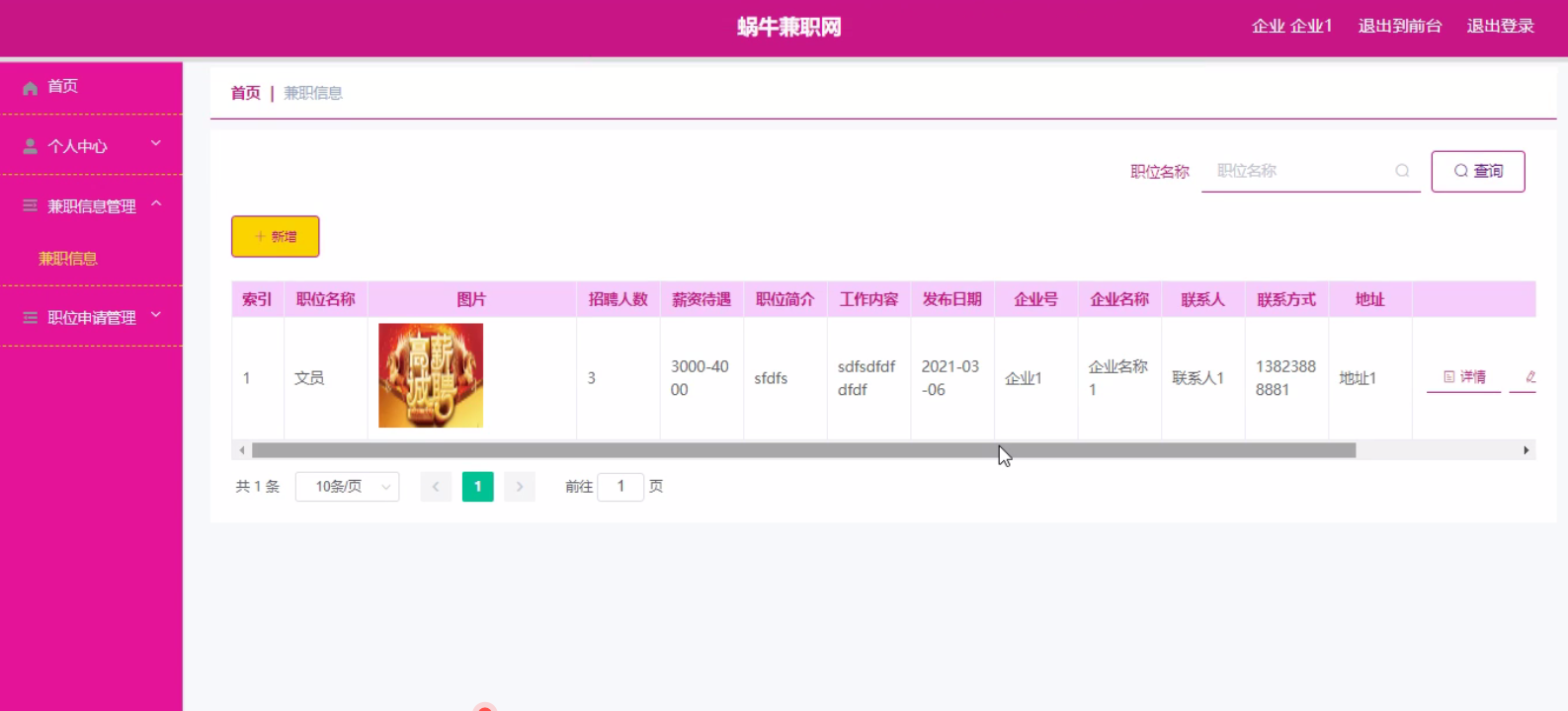
Task: Click 企业 企业1 account label
Action: (x=1291, y=26)
